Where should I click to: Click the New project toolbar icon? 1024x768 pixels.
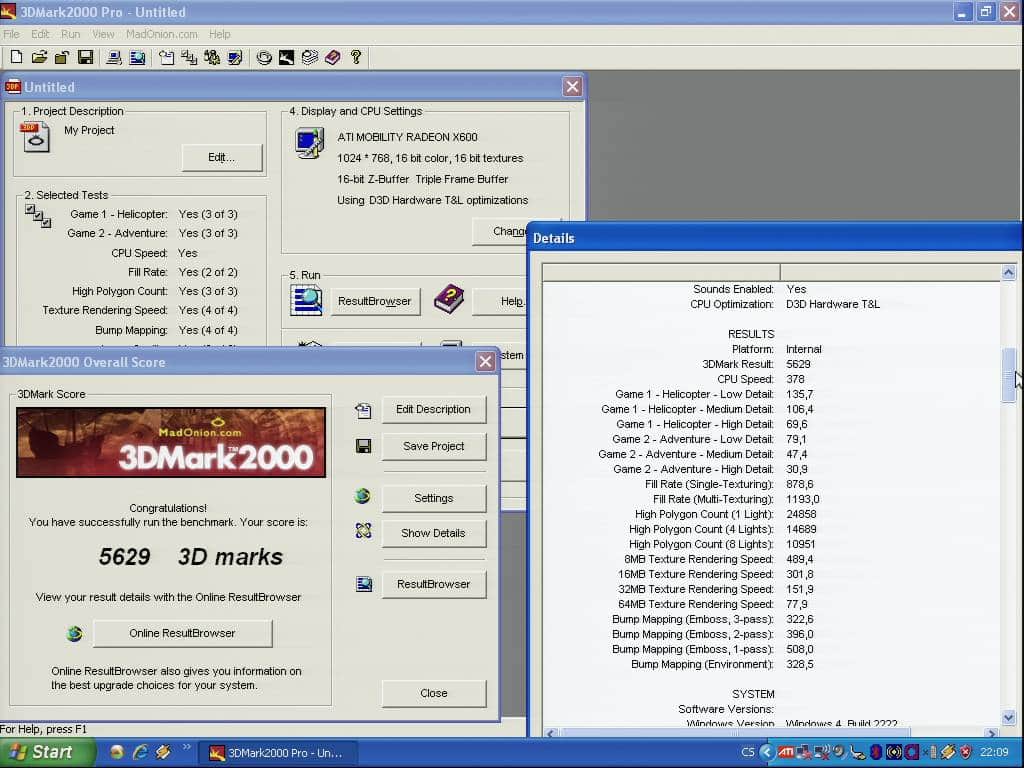tap(16, 57)
